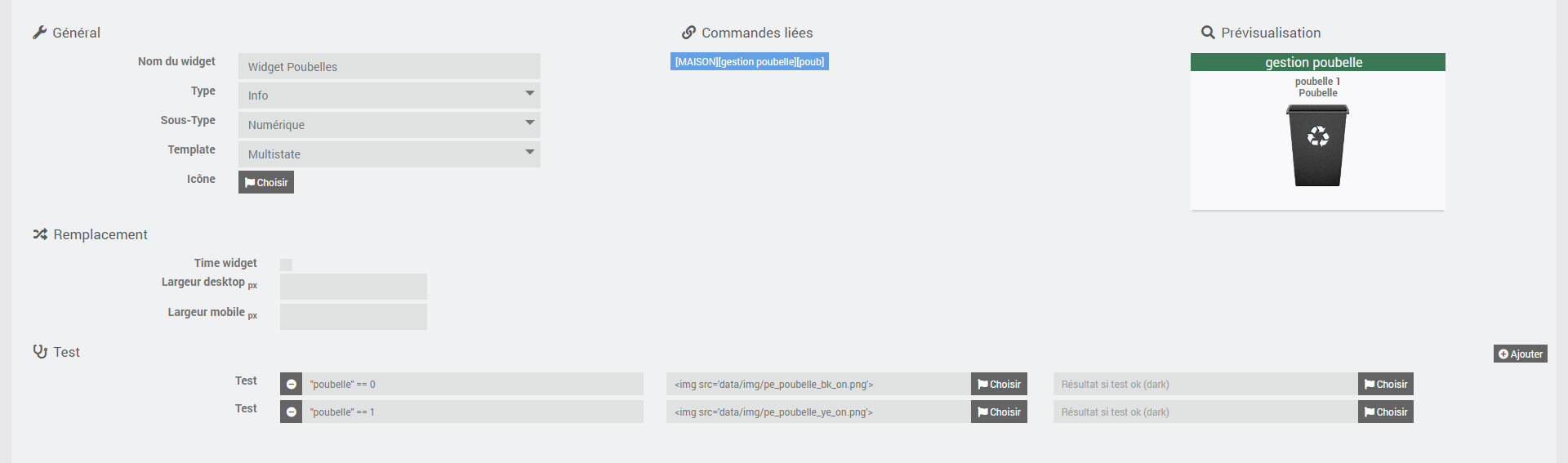Toggle the Time widget checkbox
Image resolution: width=1568 pixels, height=463 pixels.
[x=286, y=265]
